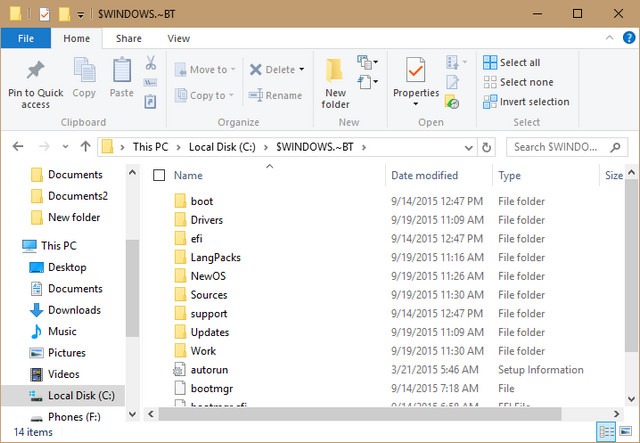Select Phones (F:) drive in navigation pane
640x443 pixels.
pos(65,417)
